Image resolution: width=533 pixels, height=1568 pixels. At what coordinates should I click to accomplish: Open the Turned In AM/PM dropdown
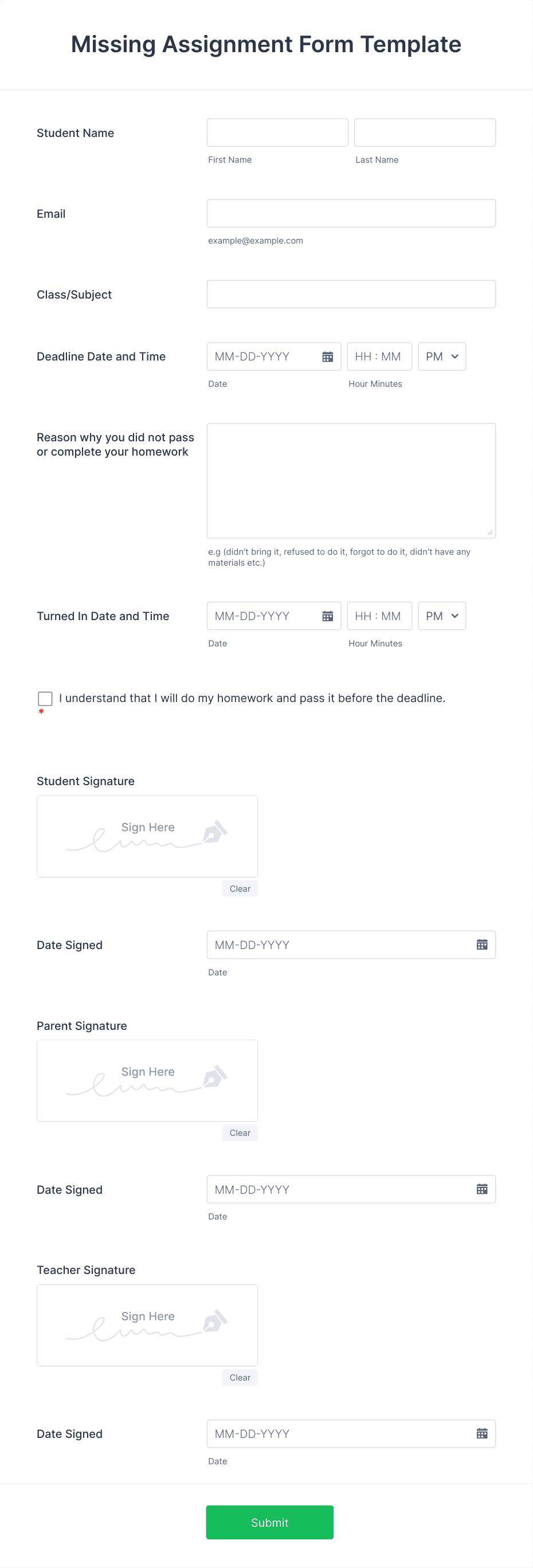pos(441,616)
